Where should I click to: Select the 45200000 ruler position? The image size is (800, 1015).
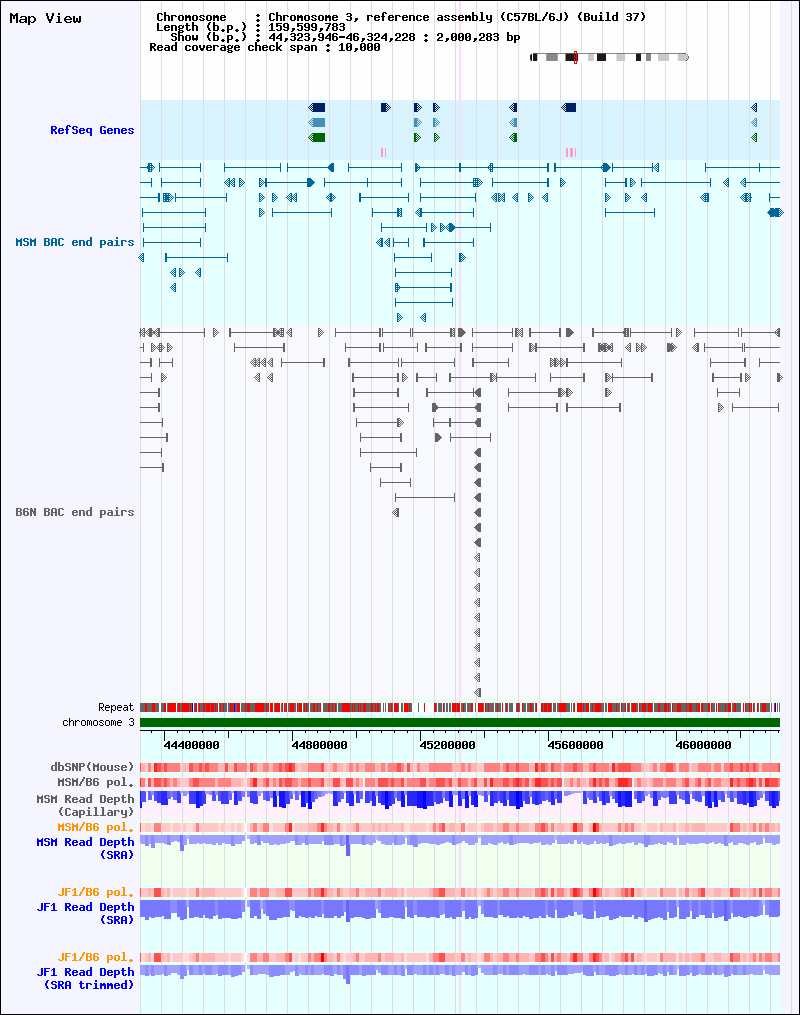448,745
